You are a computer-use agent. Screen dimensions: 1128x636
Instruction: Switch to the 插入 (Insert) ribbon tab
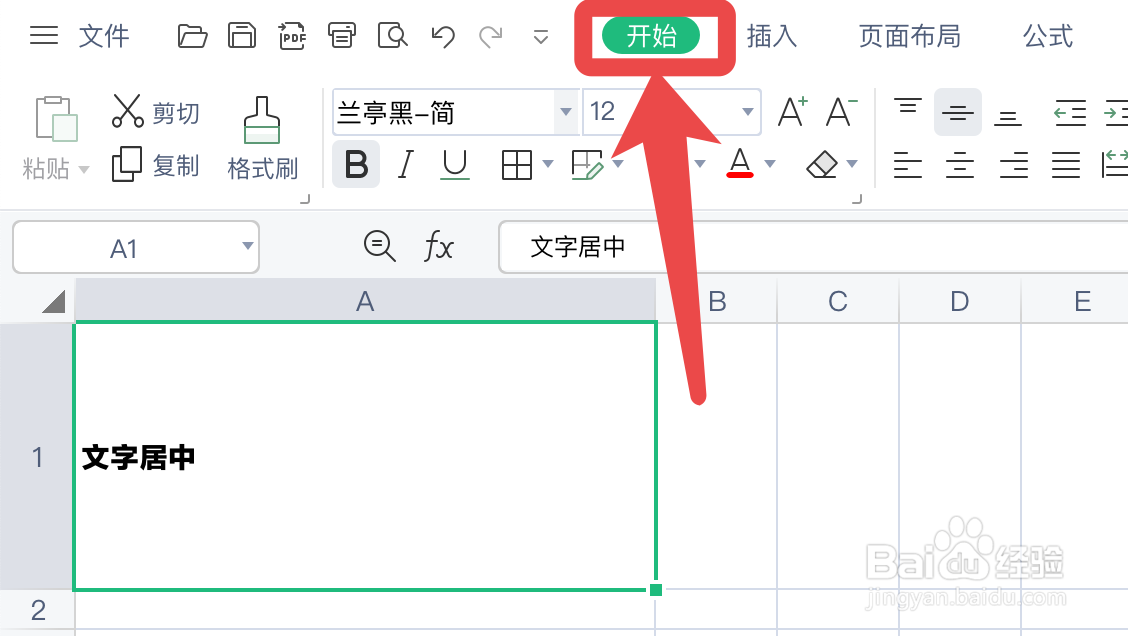click(774, 35)
